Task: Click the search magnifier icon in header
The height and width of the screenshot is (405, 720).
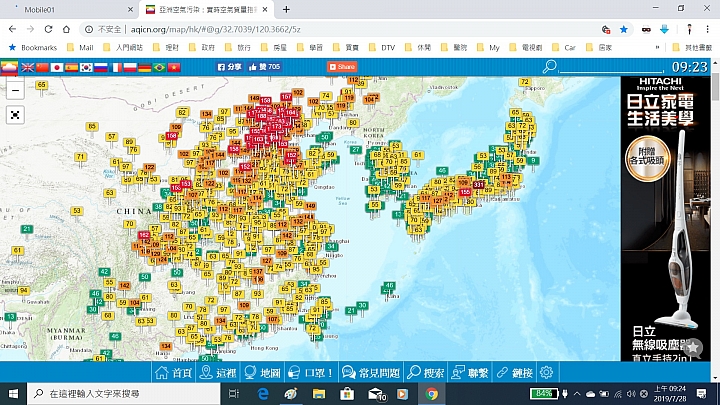Action: (x=549, y=67)
